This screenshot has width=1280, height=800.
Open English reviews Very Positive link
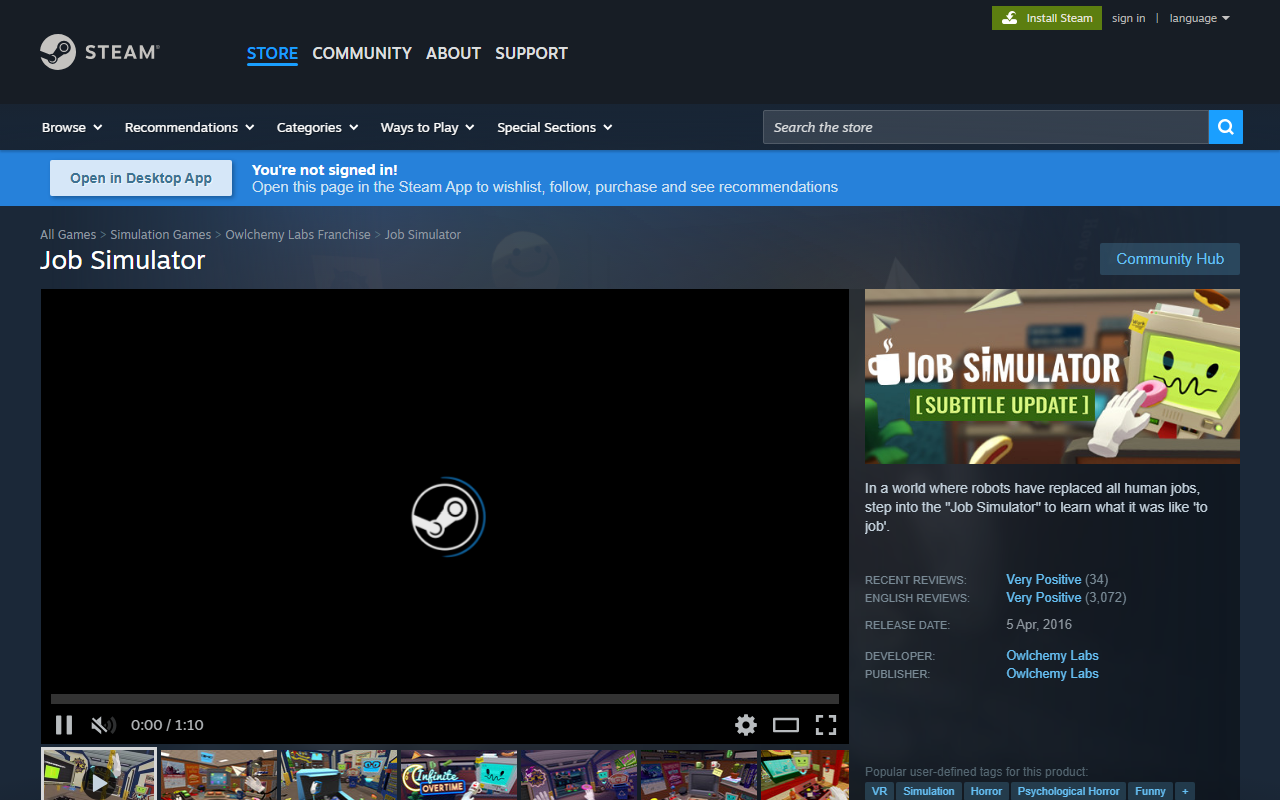coord(1044,598)
